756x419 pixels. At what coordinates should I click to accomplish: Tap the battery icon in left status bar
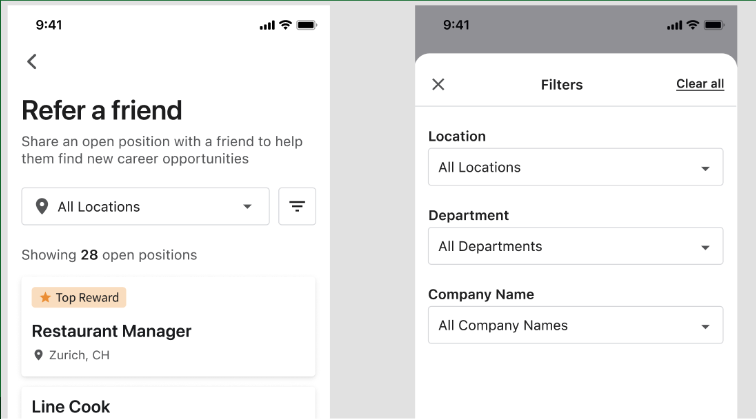tap(307, 25)
